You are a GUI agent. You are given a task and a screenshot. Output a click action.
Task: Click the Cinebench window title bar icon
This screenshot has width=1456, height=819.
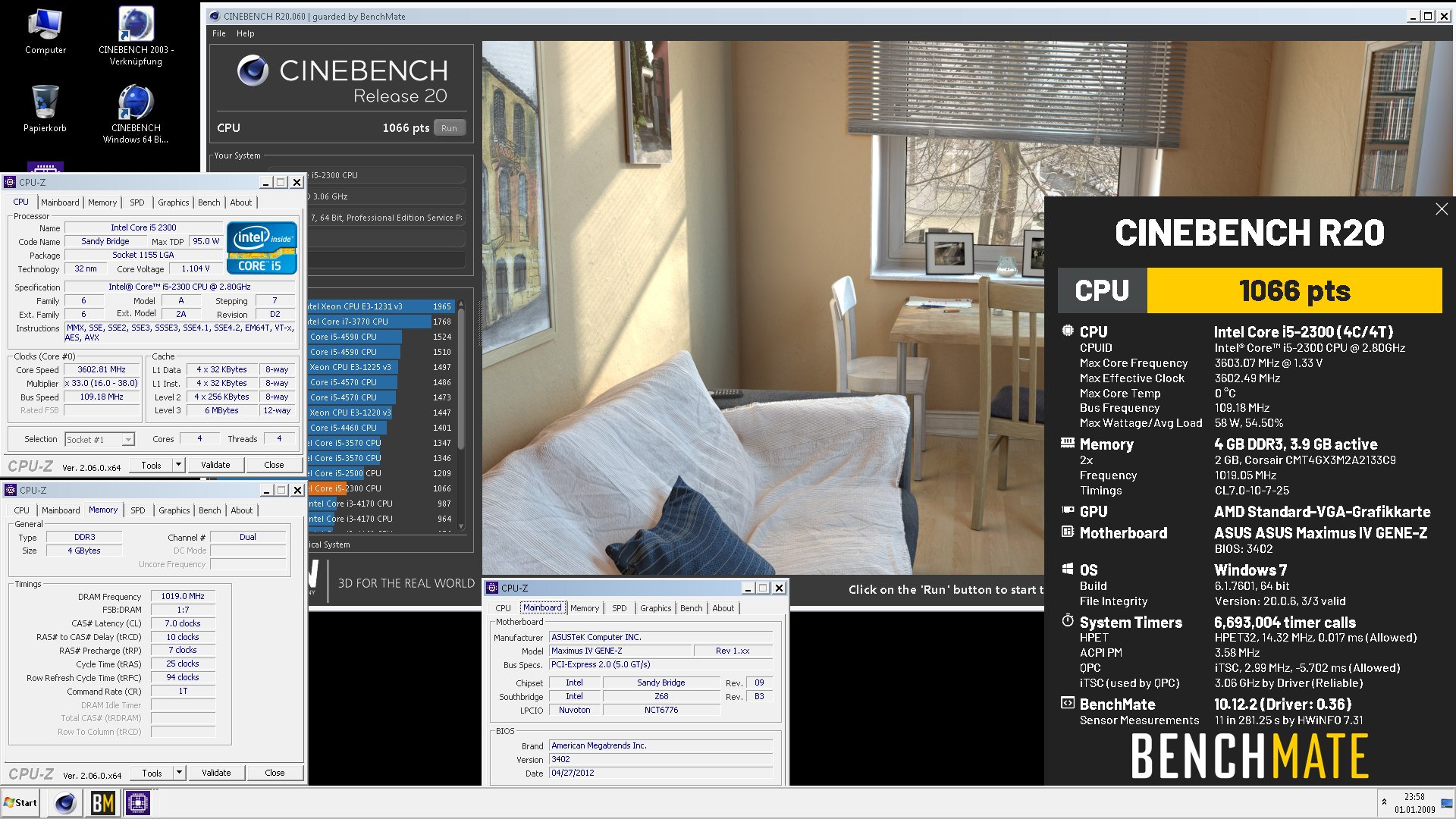(214, 16)
